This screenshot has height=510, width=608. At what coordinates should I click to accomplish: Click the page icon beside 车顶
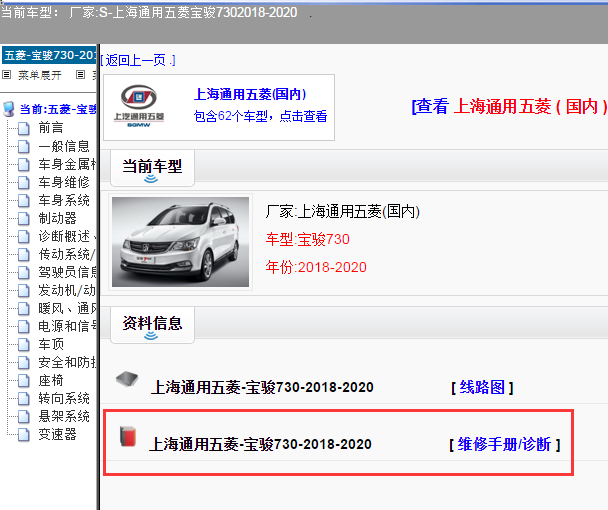tap(24, 344)
